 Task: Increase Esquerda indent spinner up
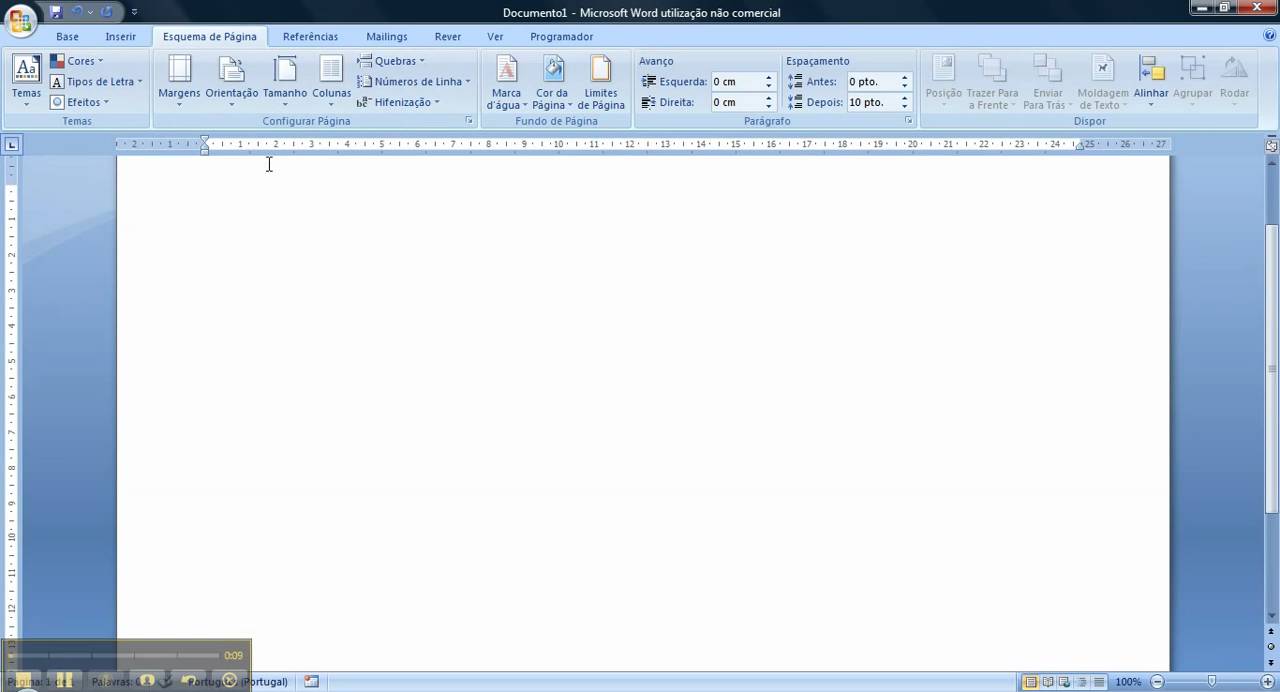[768, 77]
